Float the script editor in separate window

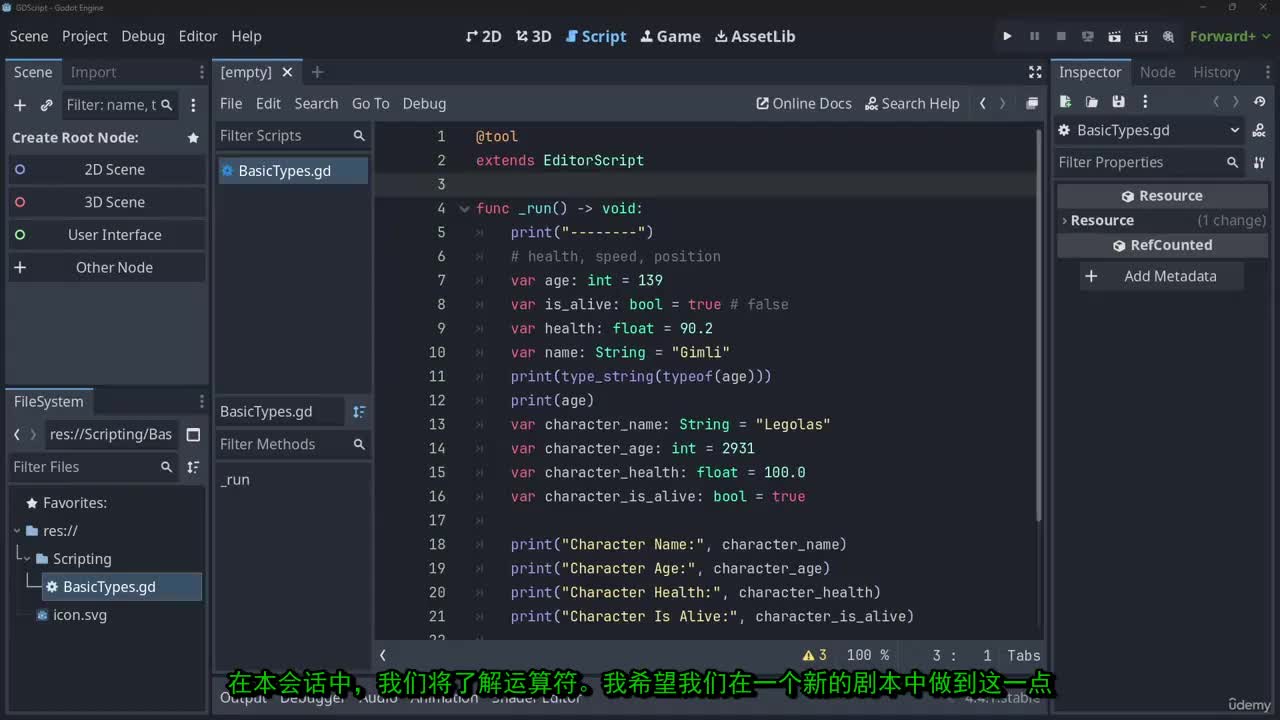(x=1032, y=104)
